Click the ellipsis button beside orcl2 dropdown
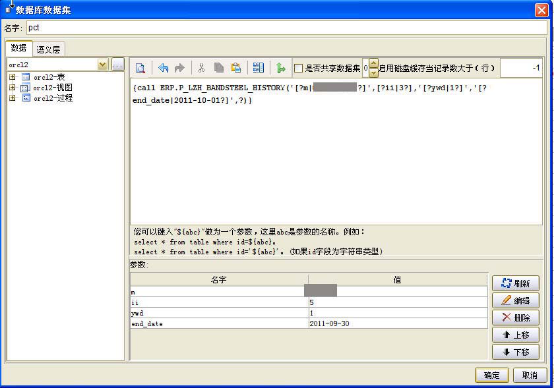Viewport: 554px width, 389px height. [x=118, y=65]
